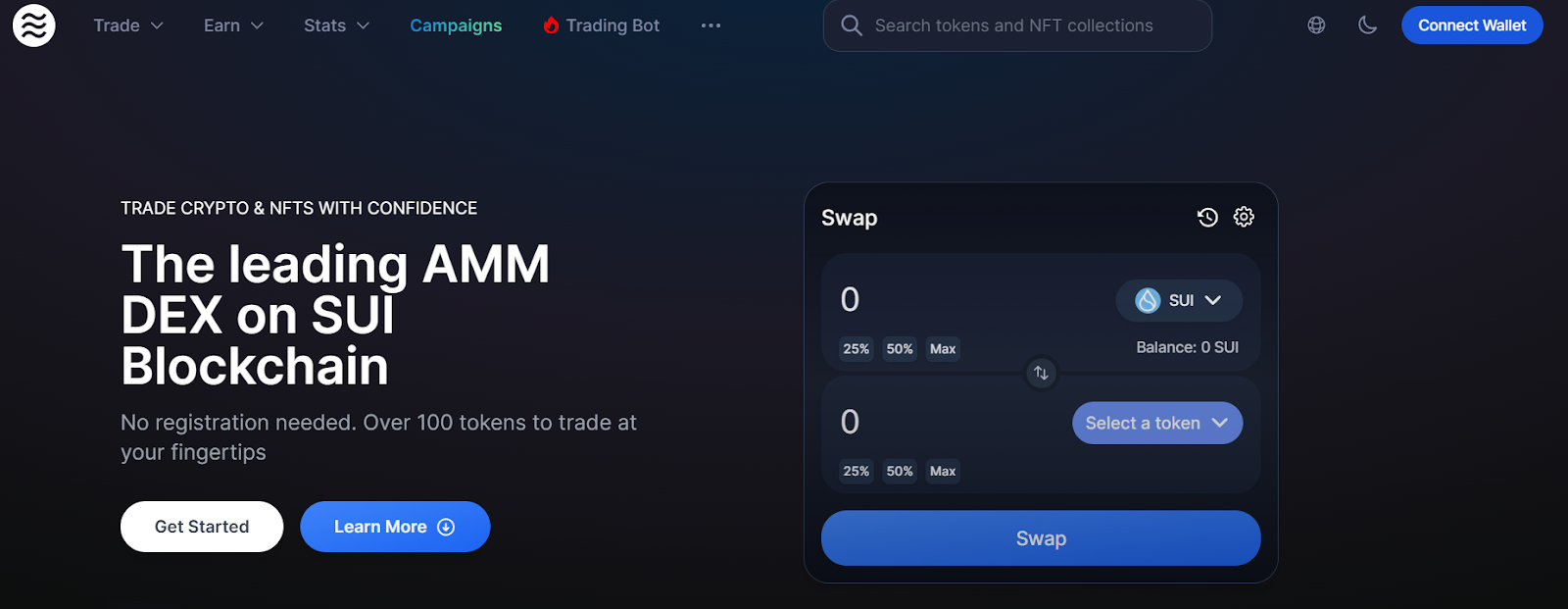The image size is (1568, 609).
Task: Click the Get Started button
Action: click(202, 527)
